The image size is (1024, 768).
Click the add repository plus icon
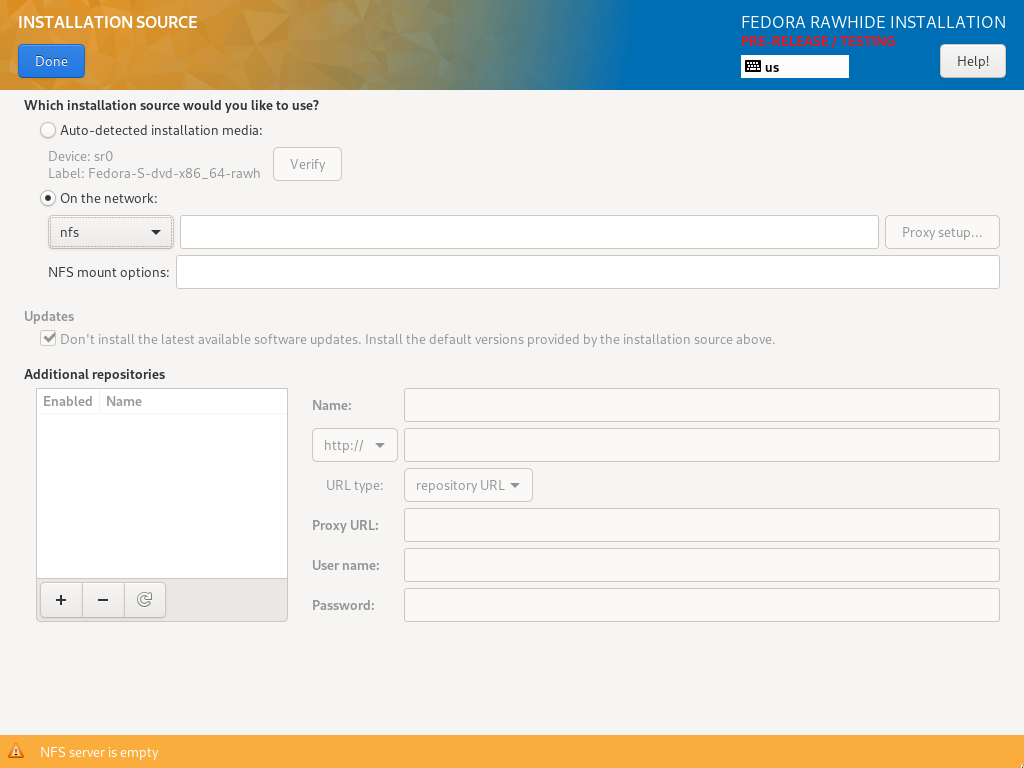click(61, 600)
